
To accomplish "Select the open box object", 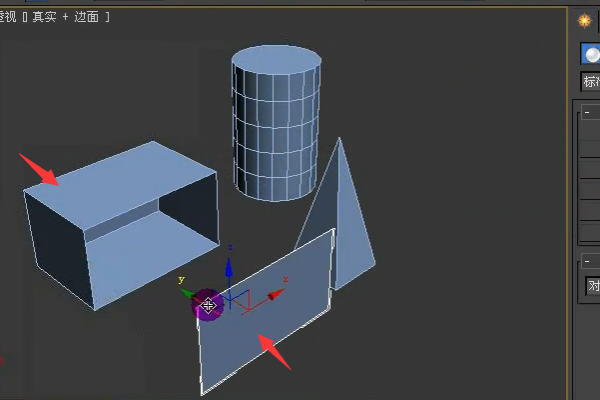I will [x=121, y=225].
